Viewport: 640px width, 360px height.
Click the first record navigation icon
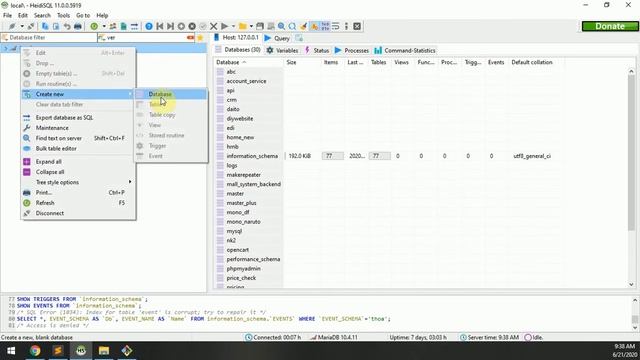(160, 26)
